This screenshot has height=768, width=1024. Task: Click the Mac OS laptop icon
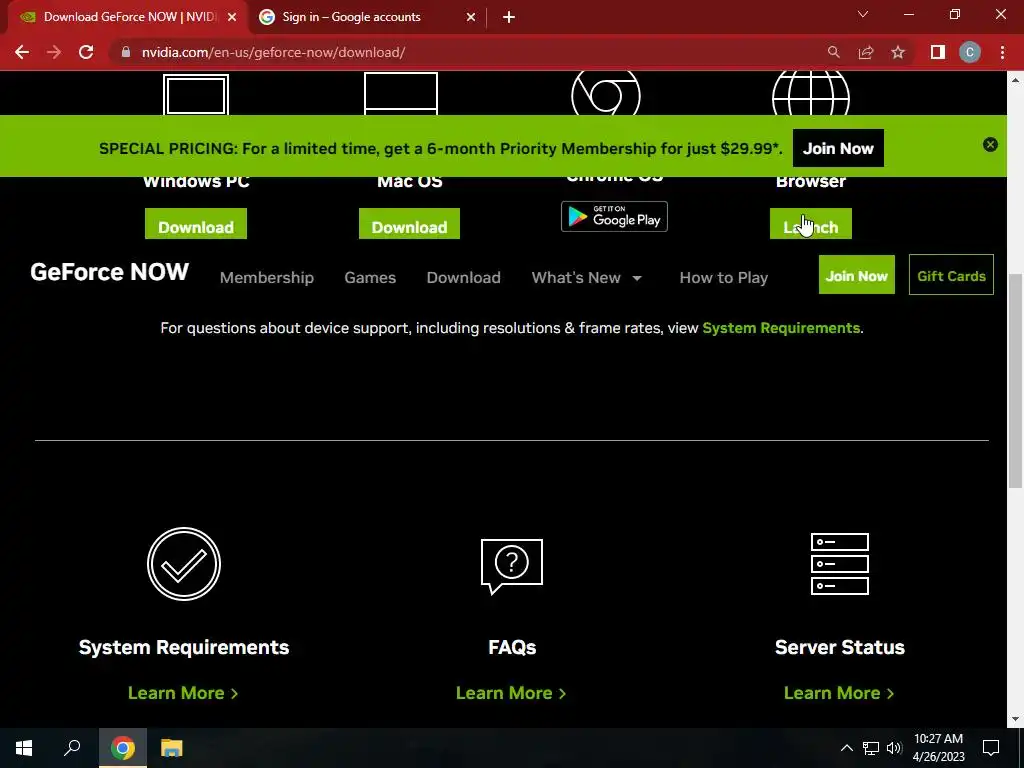pos(400,93)
